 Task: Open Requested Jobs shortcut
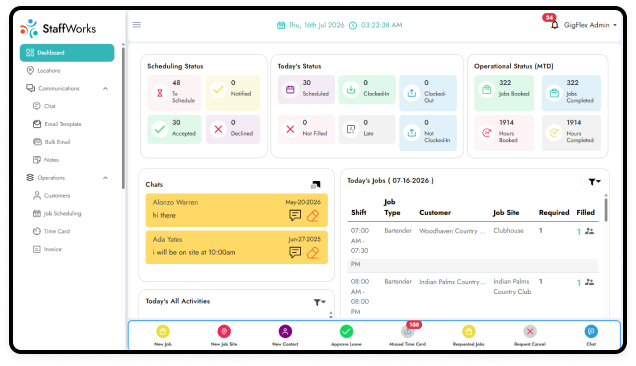(468, 336)
